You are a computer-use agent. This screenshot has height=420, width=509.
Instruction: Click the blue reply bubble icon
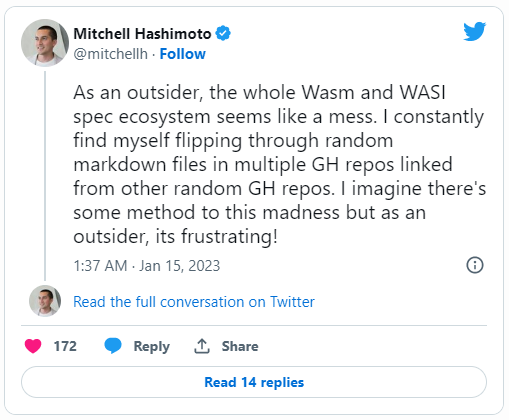tap(113, 346)
